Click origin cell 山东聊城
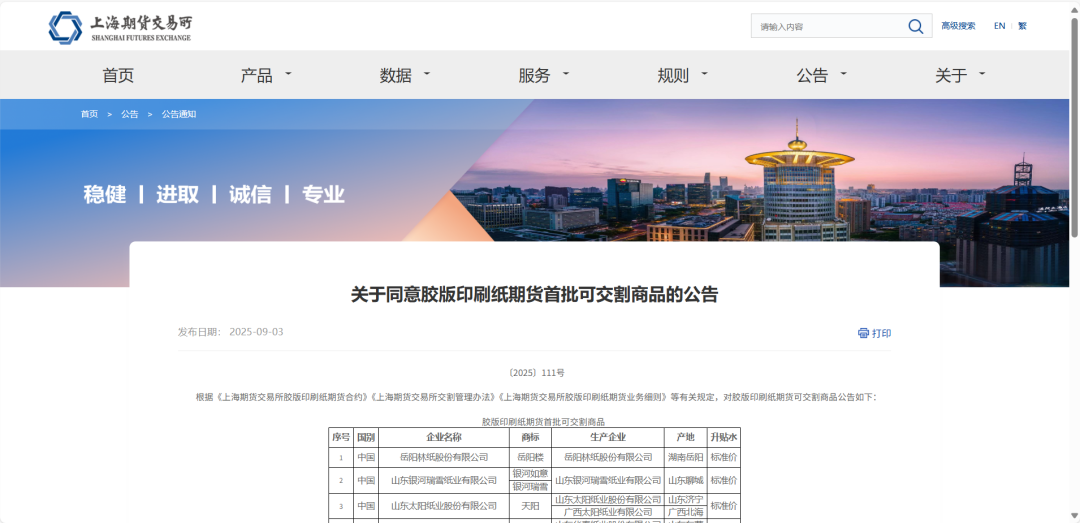The width and height of the screenshot is (1080, 523). (685, 480)
